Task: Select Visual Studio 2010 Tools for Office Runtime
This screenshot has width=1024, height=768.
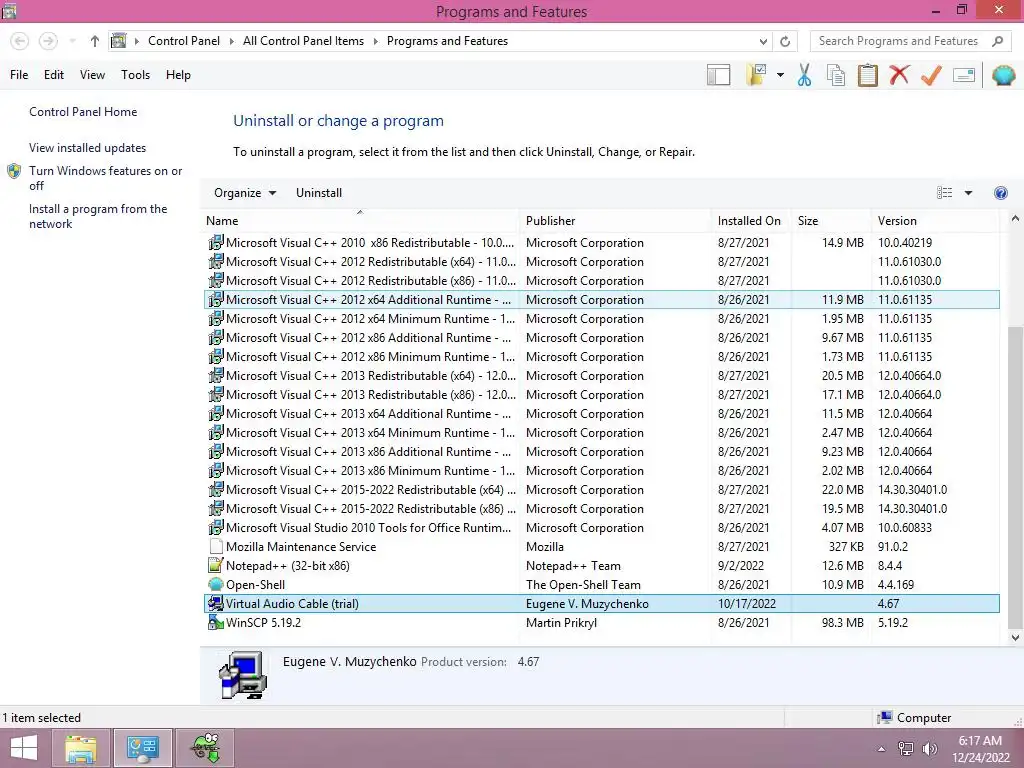Action: pyautogui.click(x=601, y=528)
